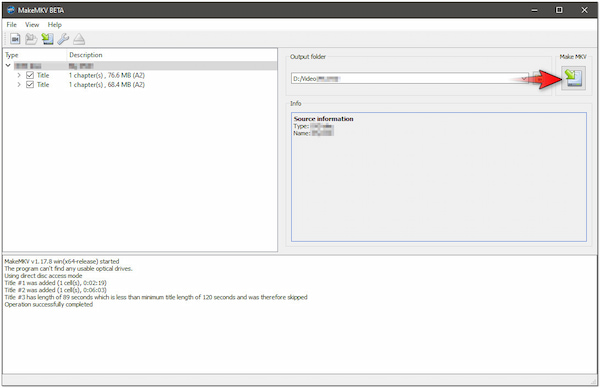This screenshot has width=600, height=388.
Task: Click the large Make MKV button
Action: (573, 78)
